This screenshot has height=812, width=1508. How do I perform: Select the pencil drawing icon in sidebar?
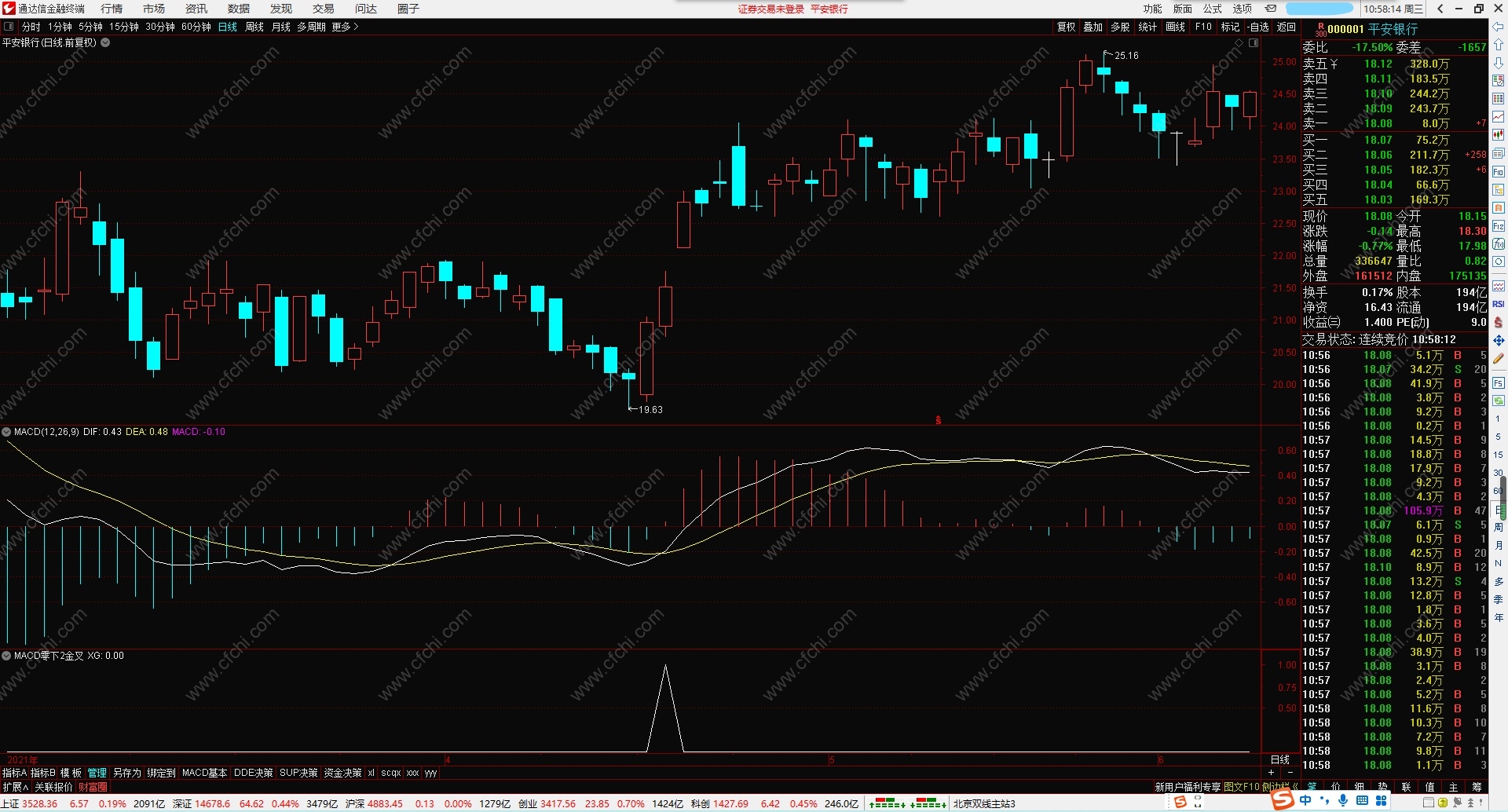(x=1499, y=358)
